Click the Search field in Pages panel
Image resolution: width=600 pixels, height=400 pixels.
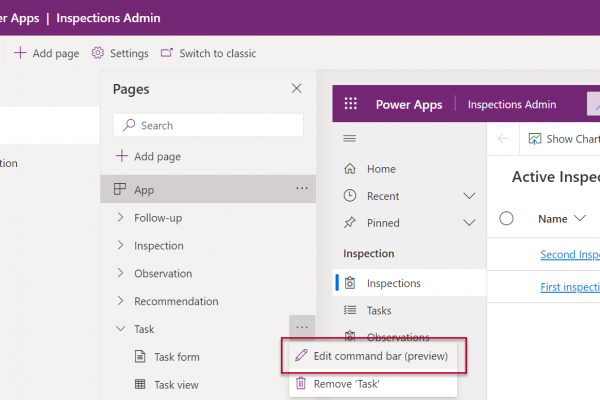click(x=209, y=125)
